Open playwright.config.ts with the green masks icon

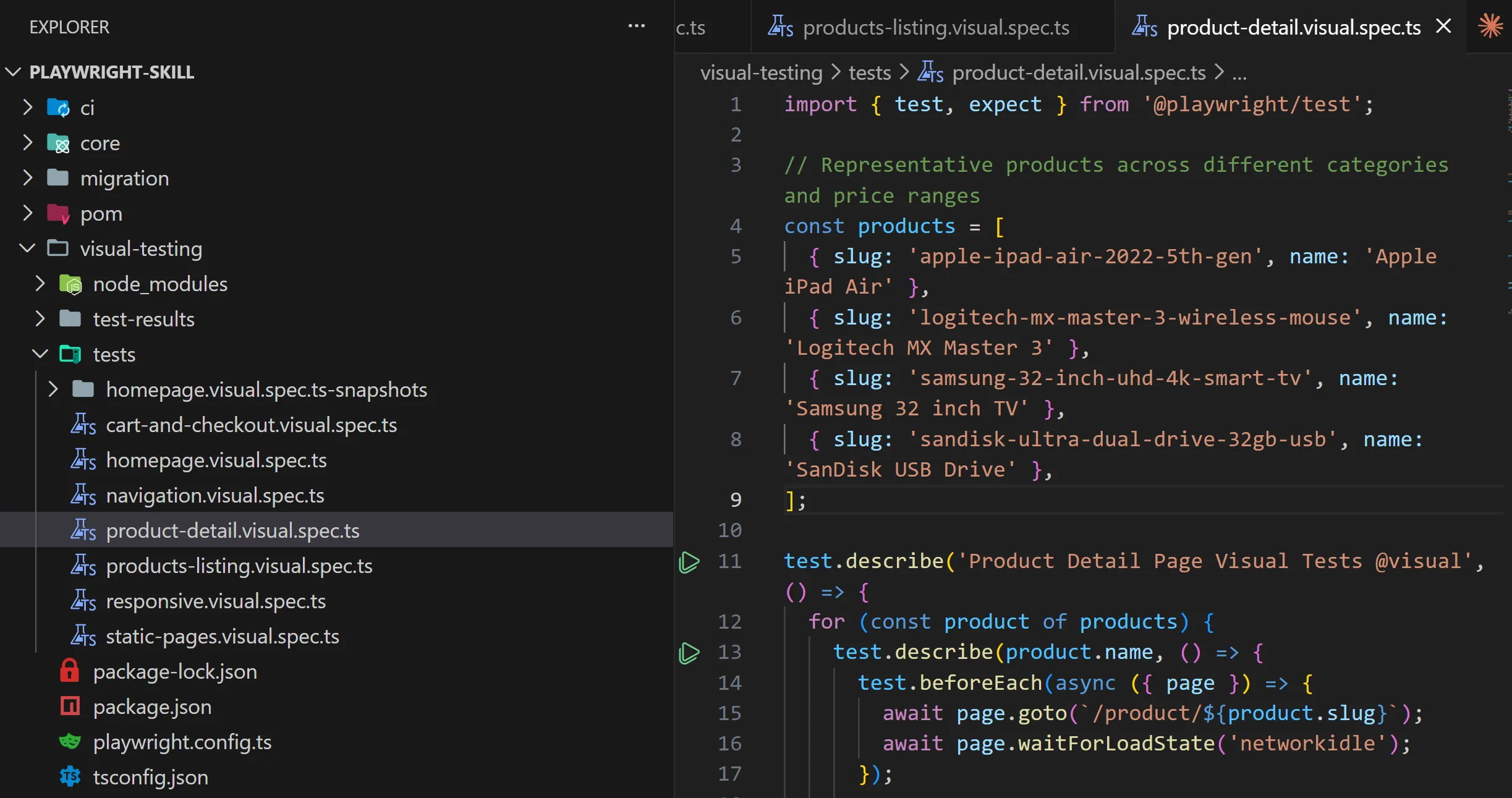pos(182,742)
